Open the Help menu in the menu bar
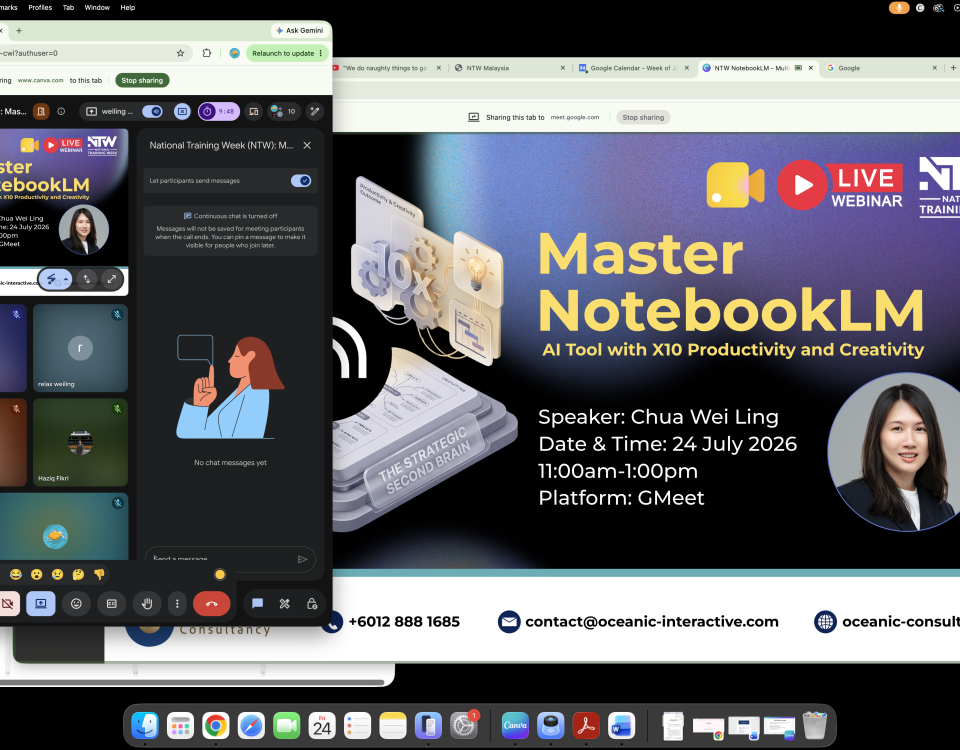960x750 pixels. (127, 7)
